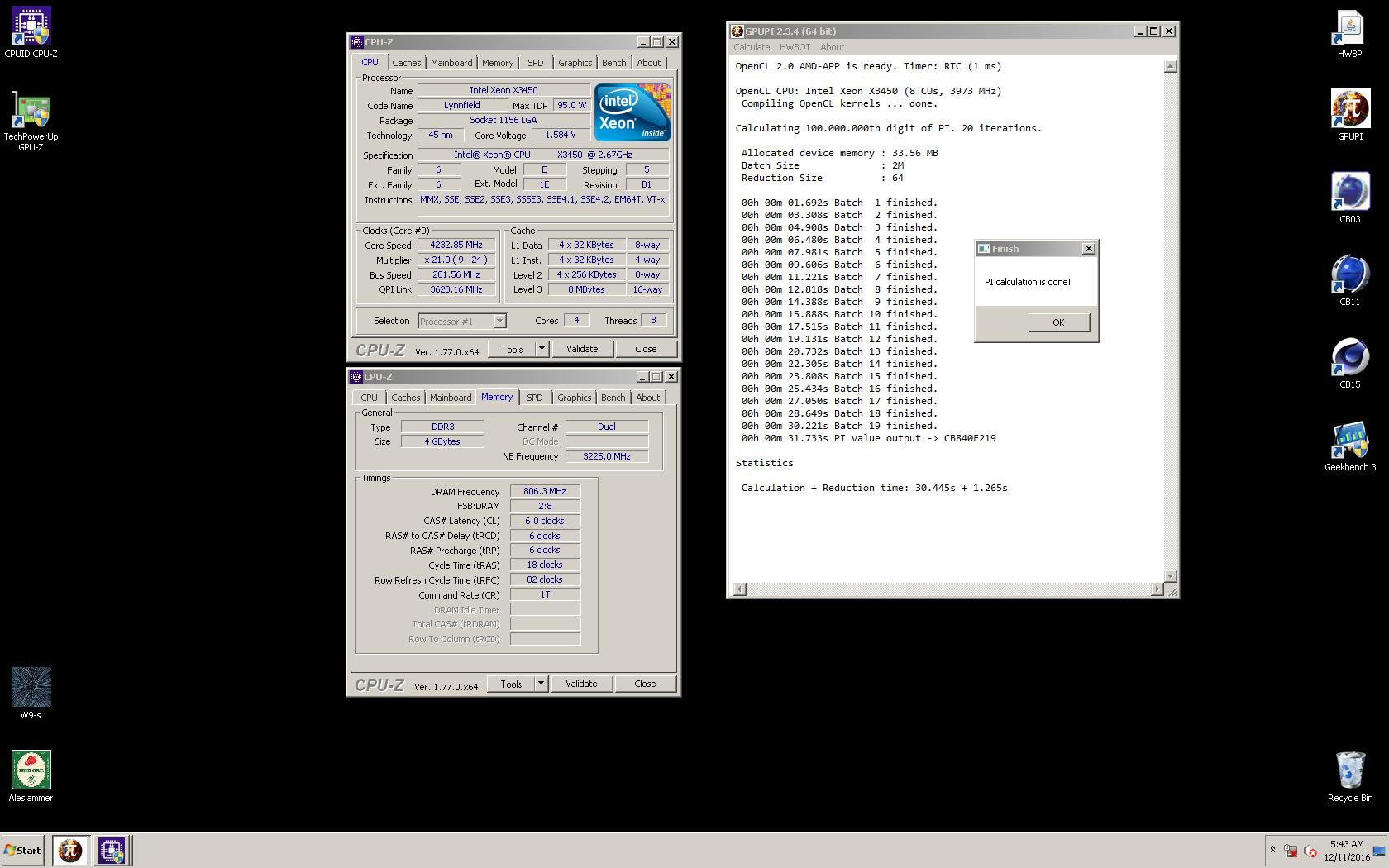
Task: Open the Calculate menu in GPUPI
Action: click(752, 47)
